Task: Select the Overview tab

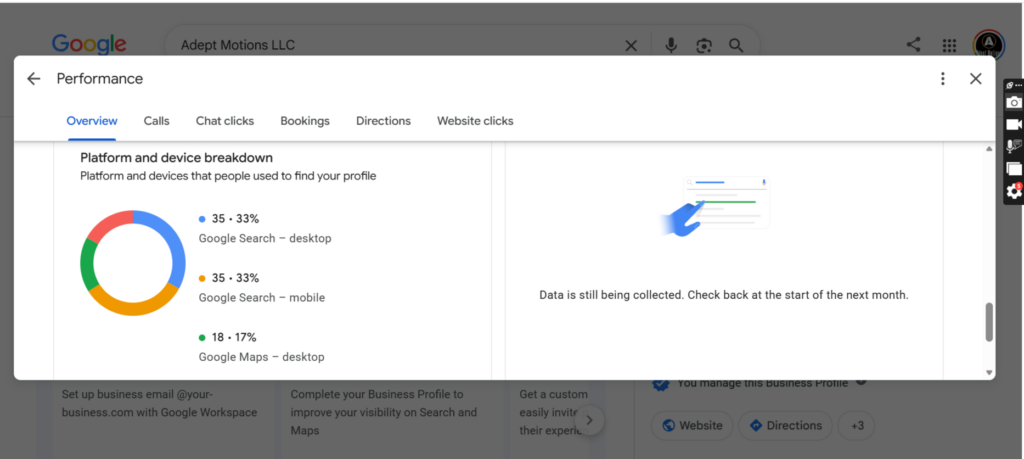Action: point(92,121)
